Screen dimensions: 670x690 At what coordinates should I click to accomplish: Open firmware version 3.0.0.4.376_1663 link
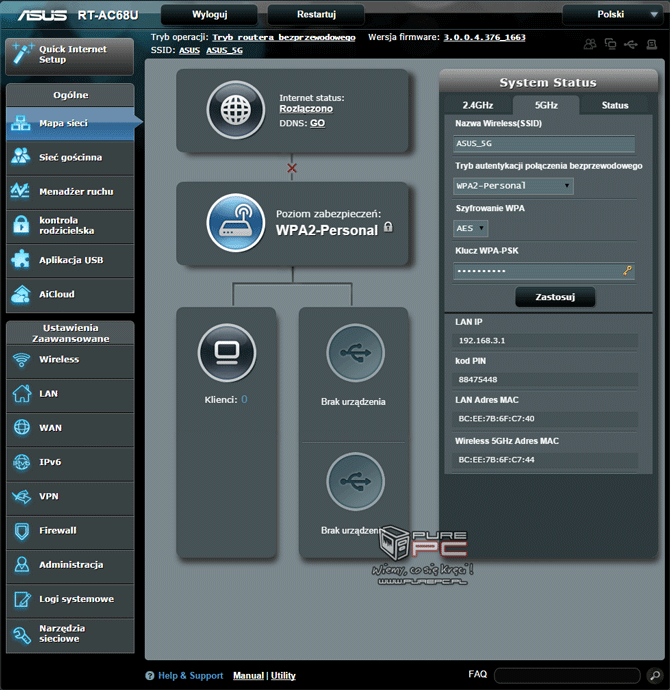point(484,37)
